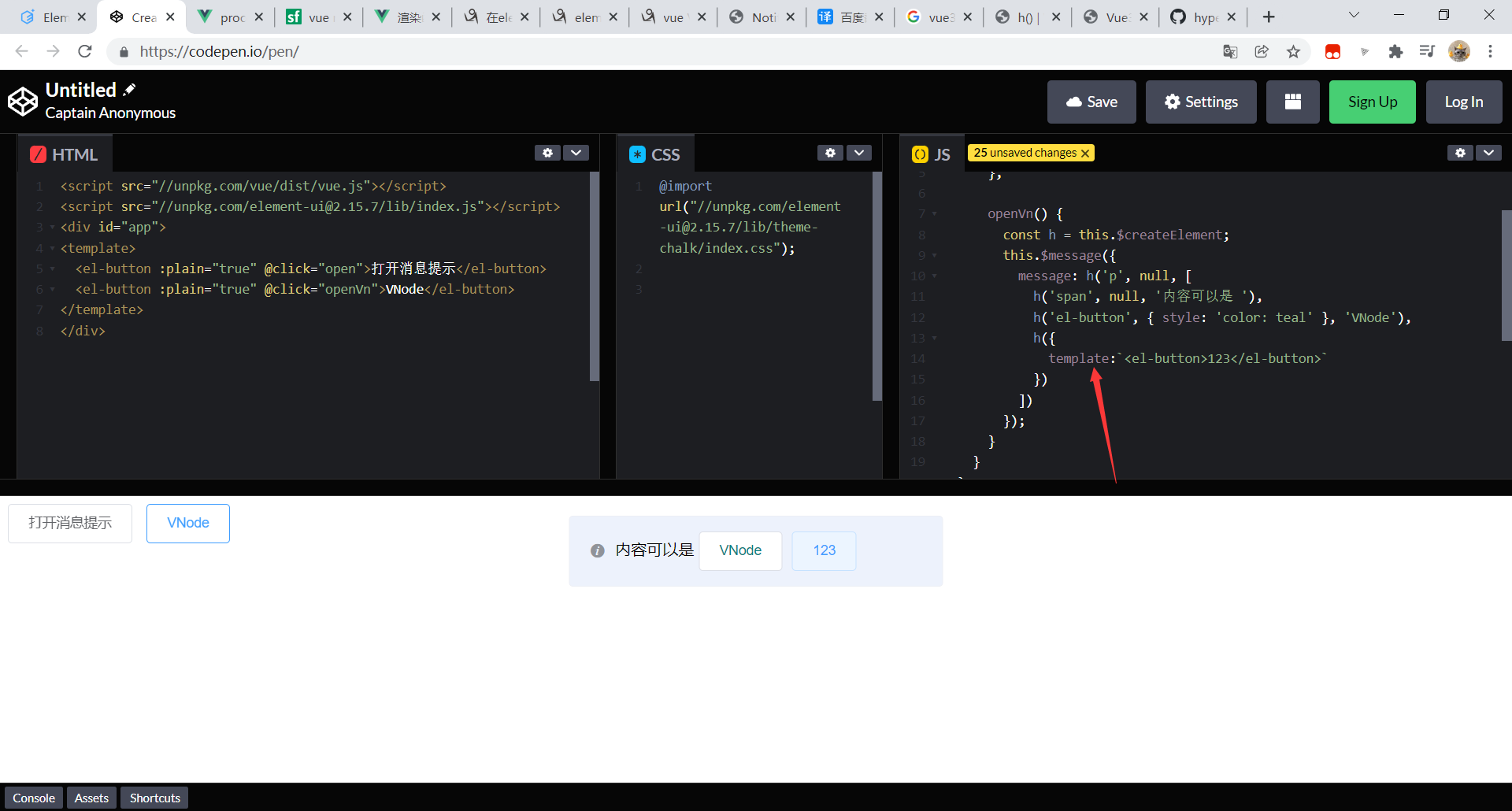
Task: Click template line in JS code
Action: [1188, 359]
